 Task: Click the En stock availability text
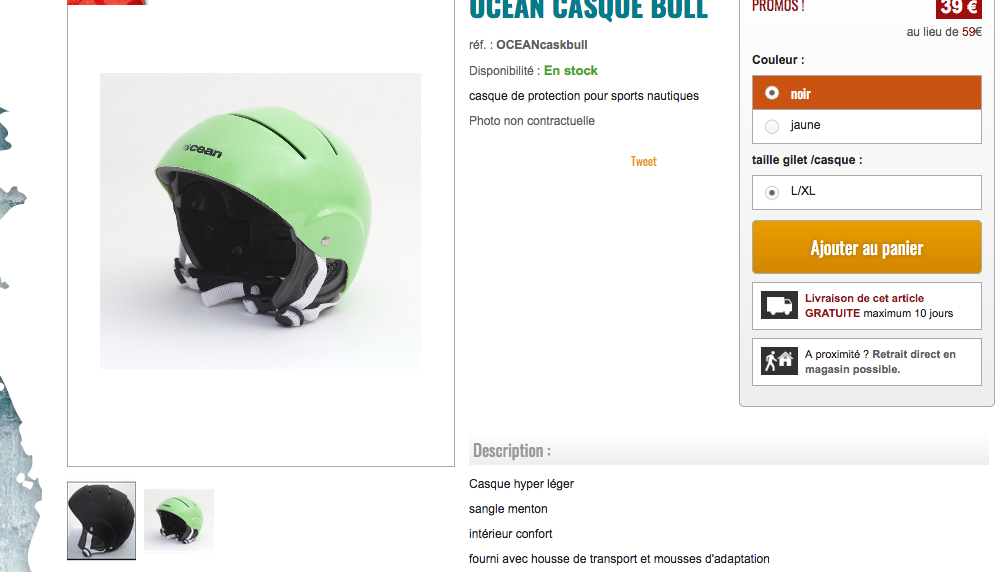(x=571, y=71)
